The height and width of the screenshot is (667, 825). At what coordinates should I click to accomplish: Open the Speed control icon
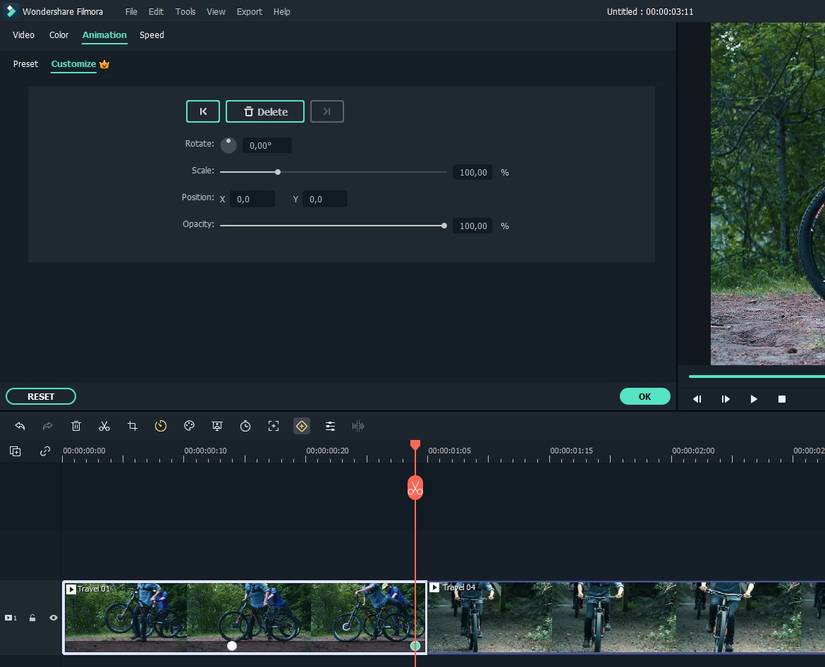[160, 426]
